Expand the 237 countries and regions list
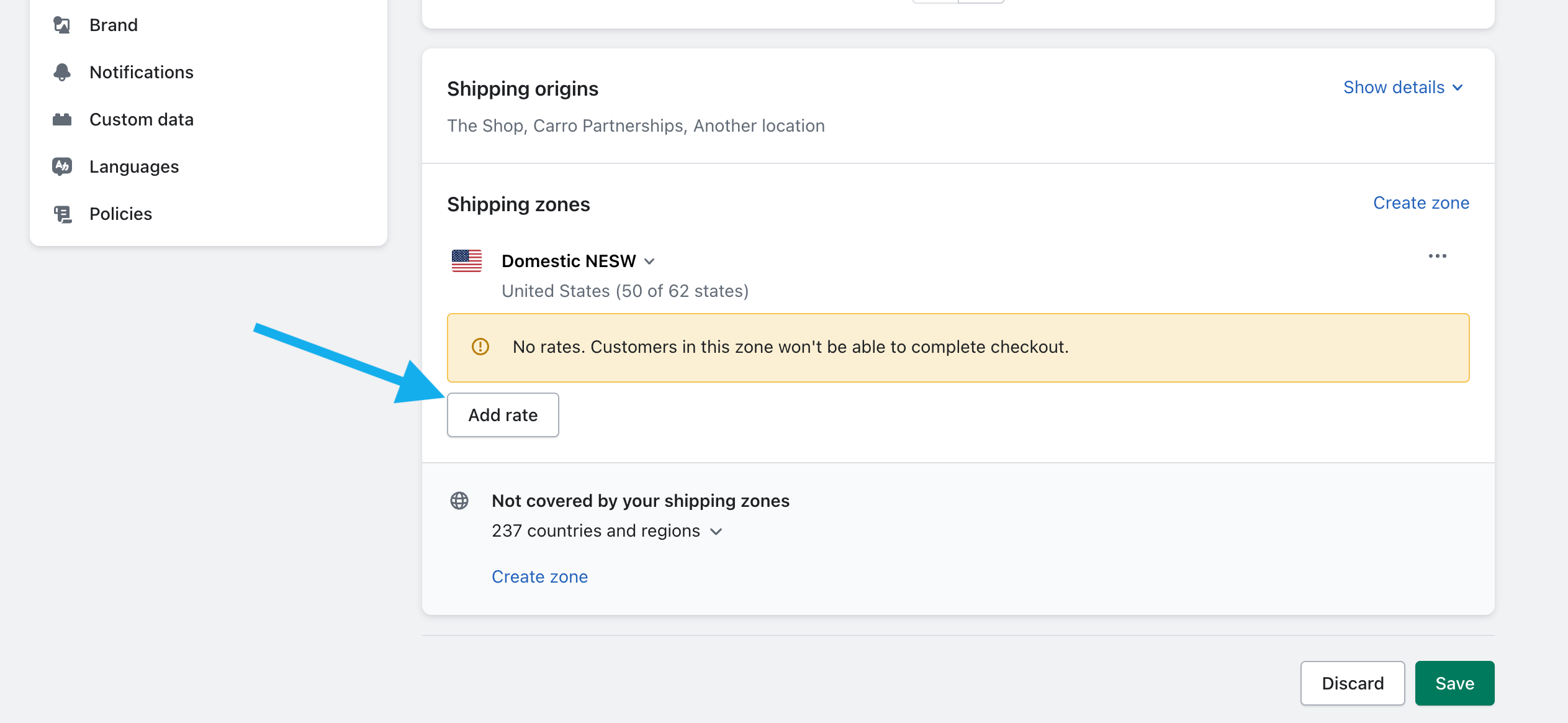The height and width of the screenshot is (723, 1568). pos(716,532)
